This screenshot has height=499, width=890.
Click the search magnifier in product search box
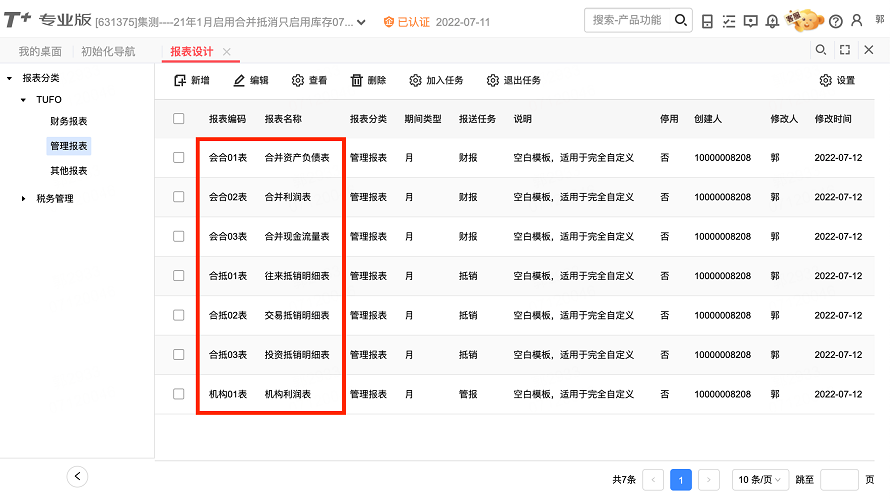pyautogui.click(x=681, y=20)
